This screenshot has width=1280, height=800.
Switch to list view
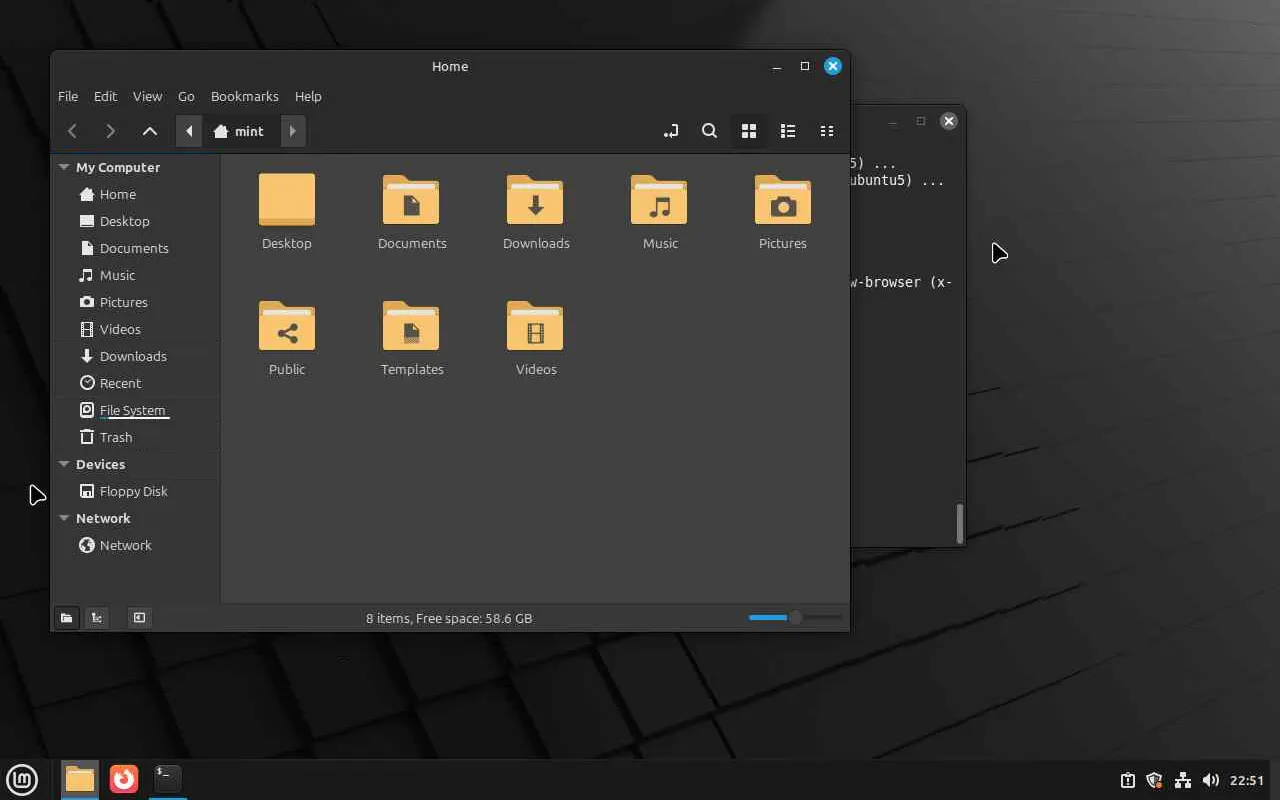788,131
